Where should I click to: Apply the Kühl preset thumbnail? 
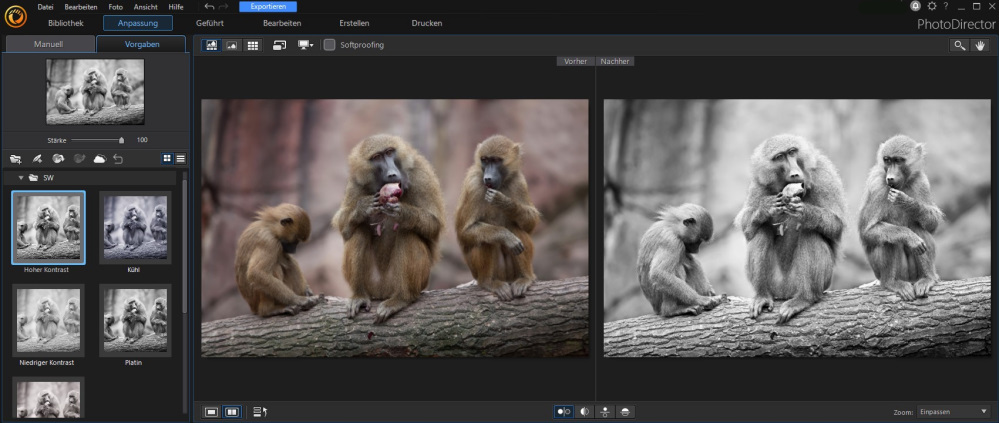click(135, 229)
